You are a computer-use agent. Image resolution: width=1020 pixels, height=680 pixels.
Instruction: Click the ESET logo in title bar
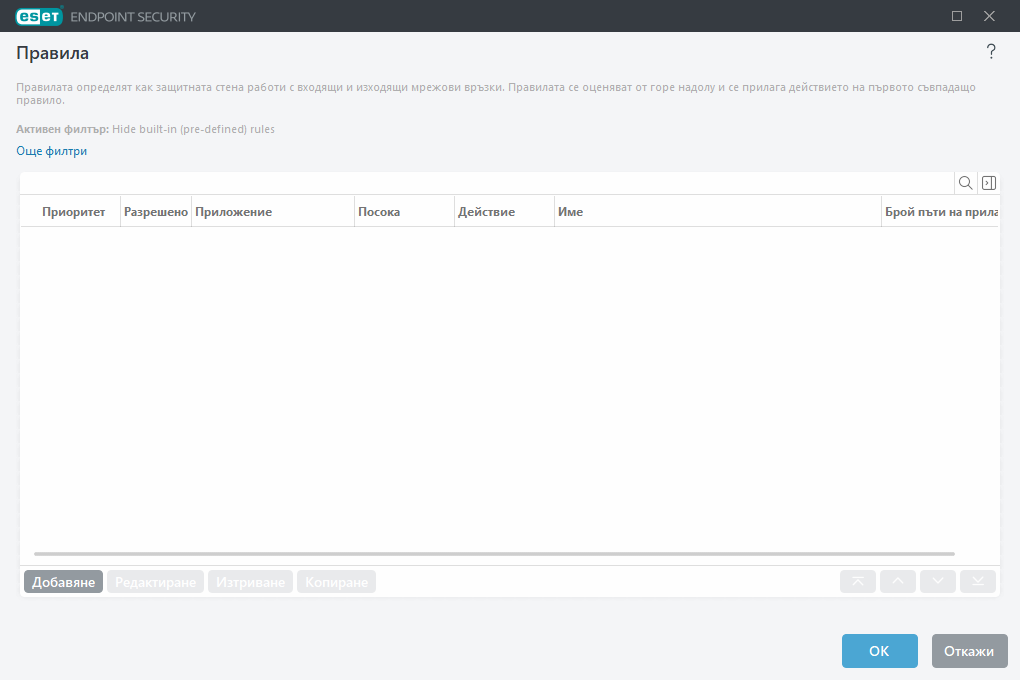pos(39,16)
